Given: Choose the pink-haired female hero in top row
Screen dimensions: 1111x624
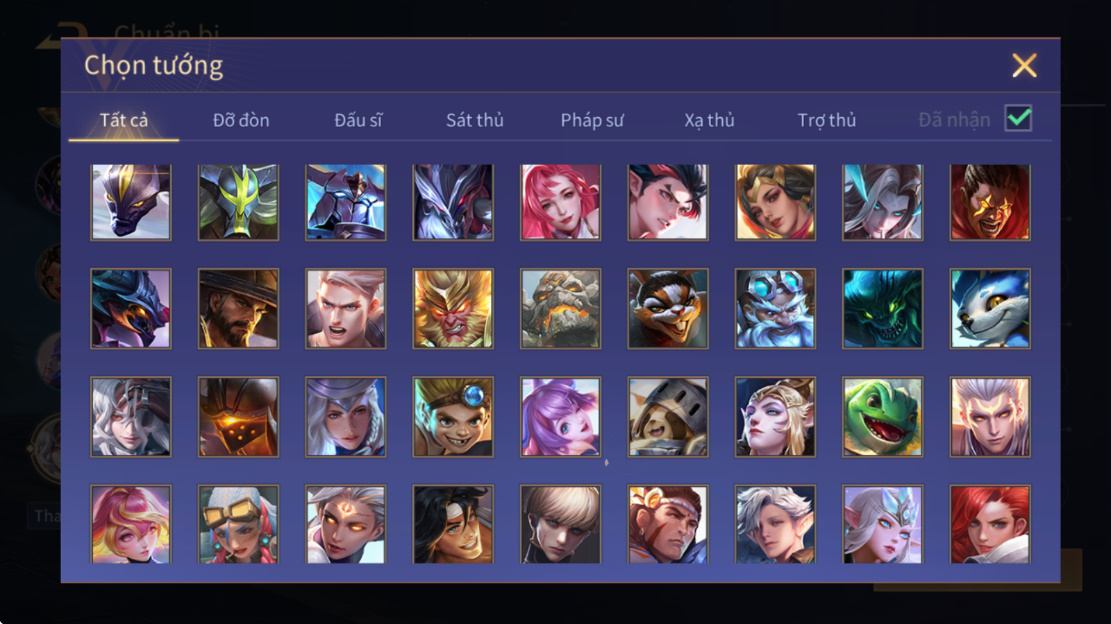Looking at the screenshot, I should click(x=560, y=203).
